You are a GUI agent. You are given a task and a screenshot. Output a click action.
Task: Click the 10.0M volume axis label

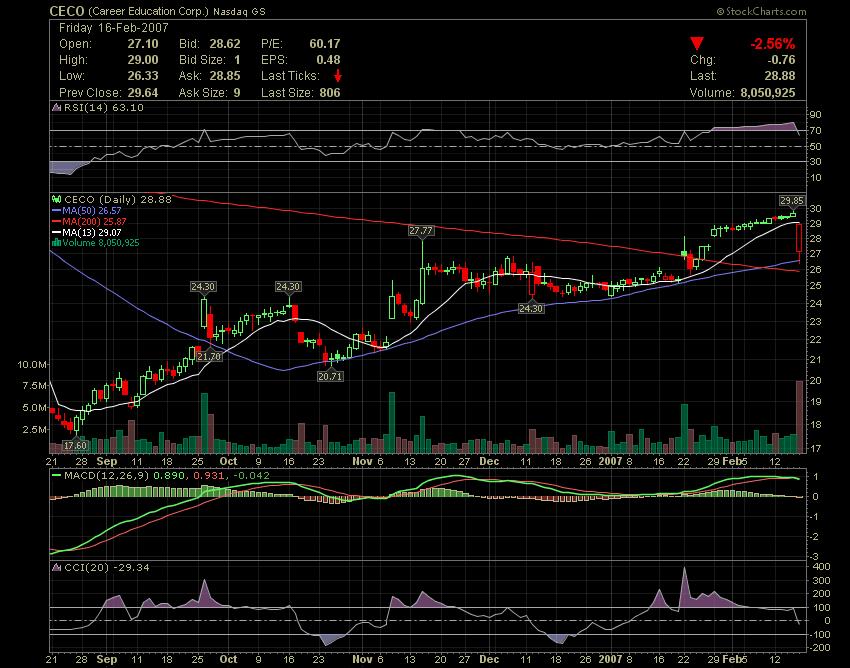click(x=31, y=364)
